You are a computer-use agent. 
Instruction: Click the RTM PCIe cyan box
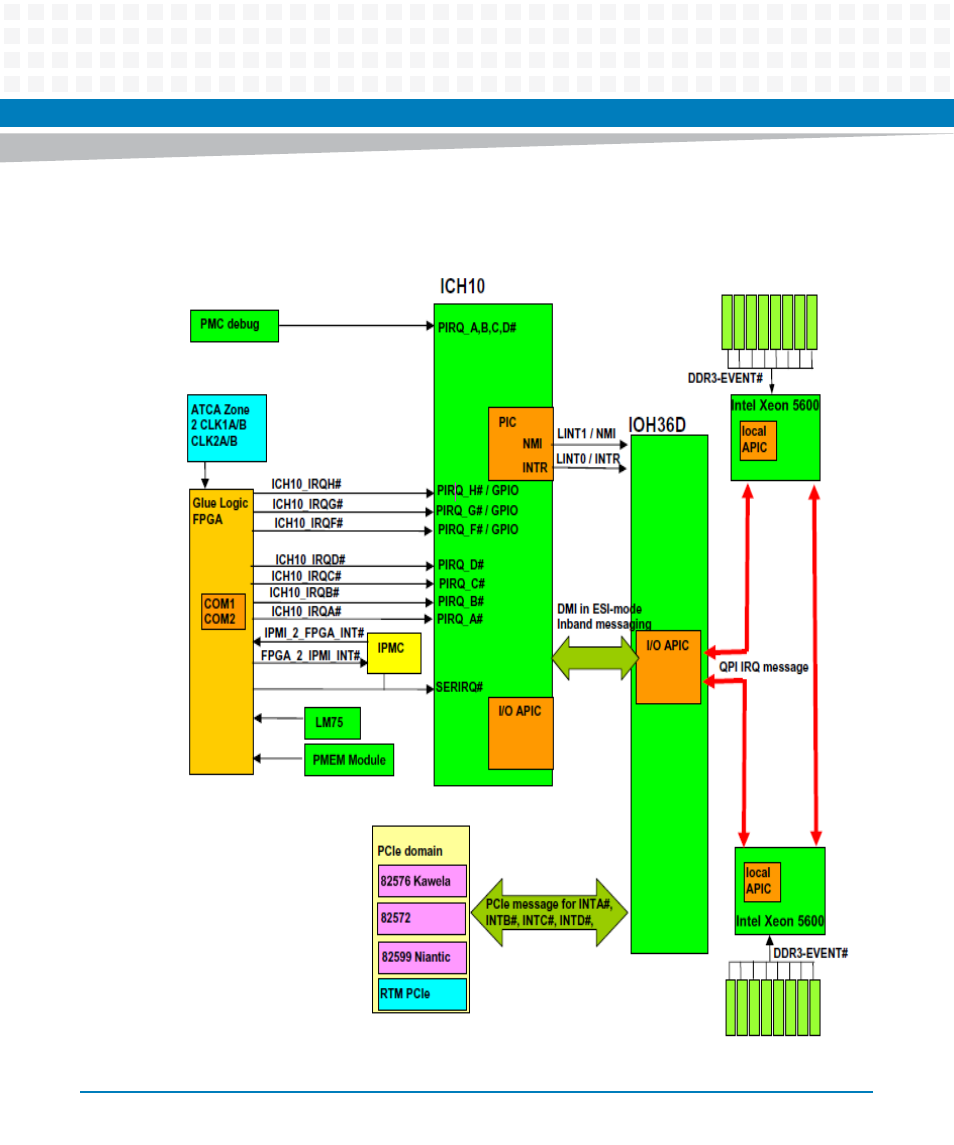422,995
